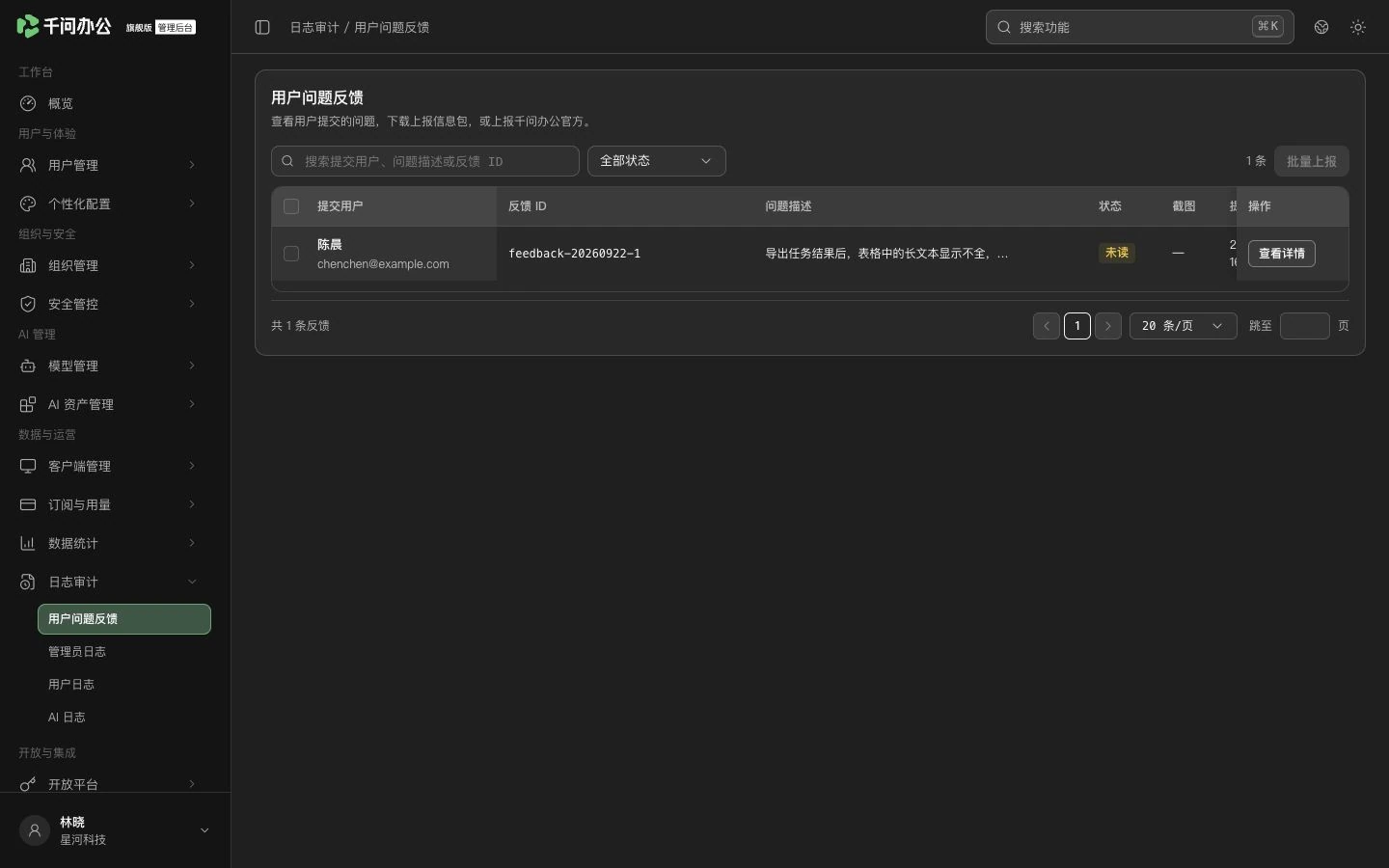Click the 模型管理 robot icon
The width and height of the screenshot is (1389, 868).
[x=28, y=366]
